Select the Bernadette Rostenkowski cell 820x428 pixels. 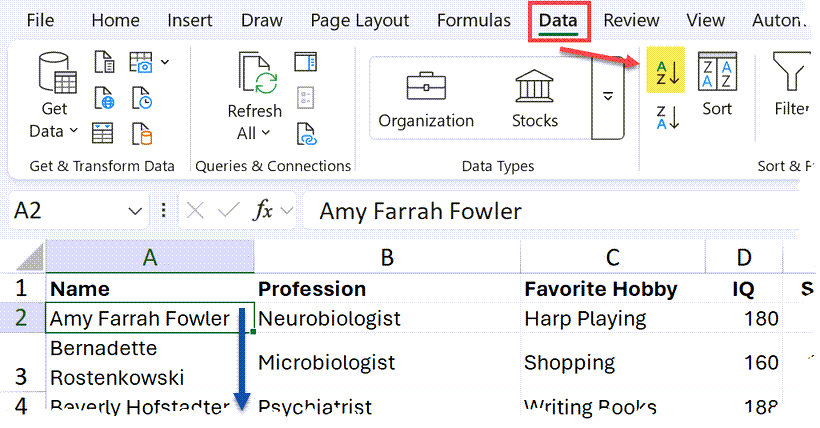point(150,362)
